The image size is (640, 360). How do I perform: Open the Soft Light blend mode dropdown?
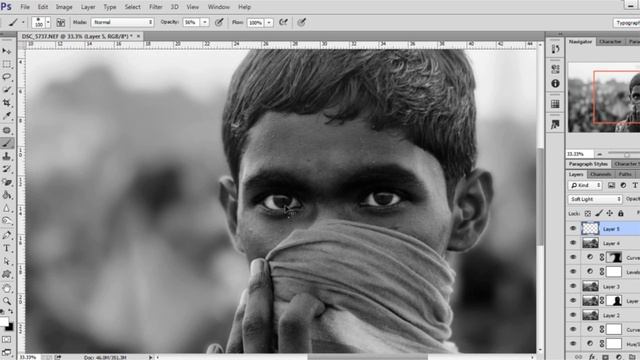(x=595, y=199)
